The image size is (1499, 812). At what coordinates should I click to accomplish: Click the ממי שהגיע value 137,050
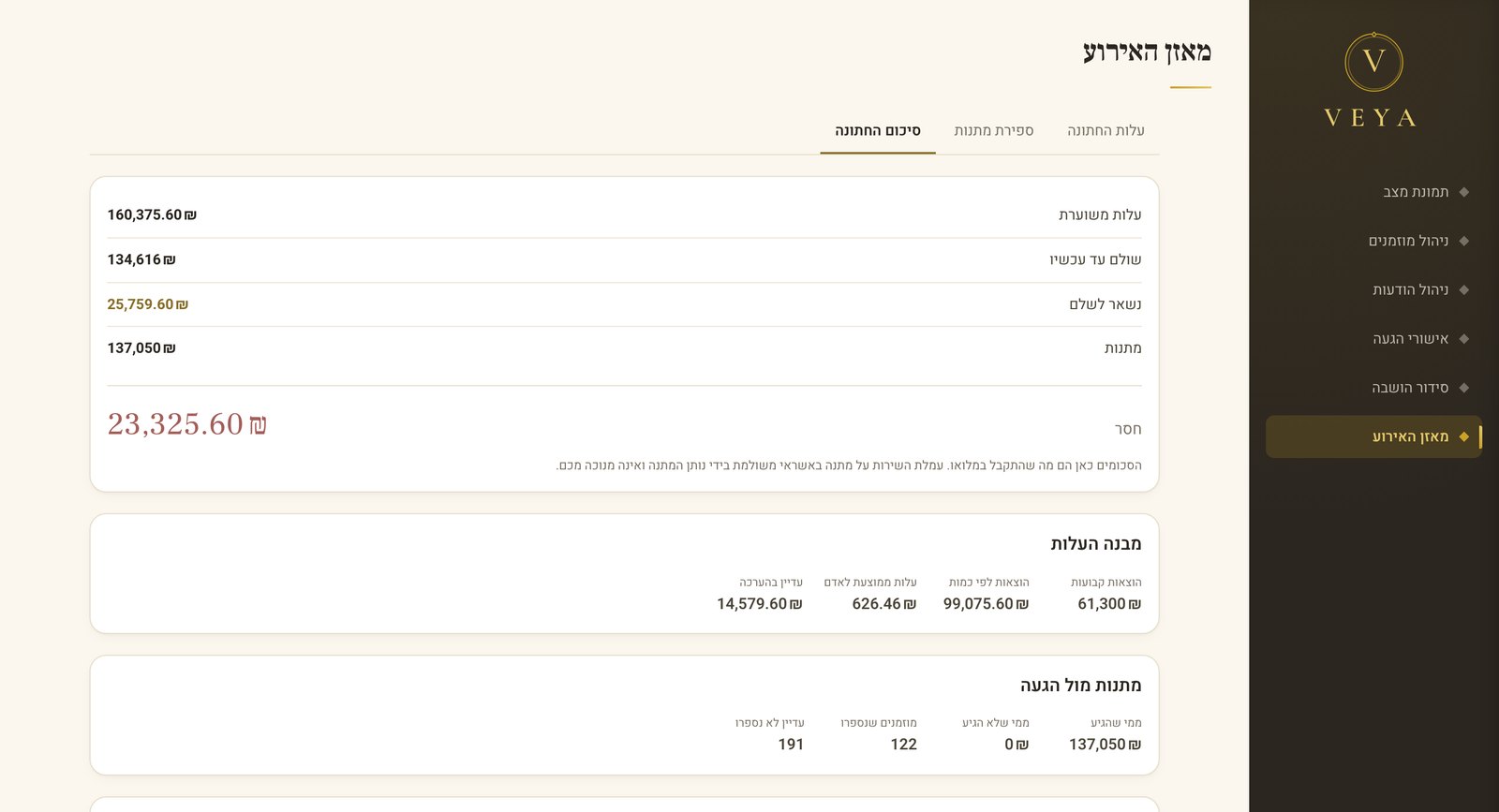pyautogui.click(x=1106, y=745)
